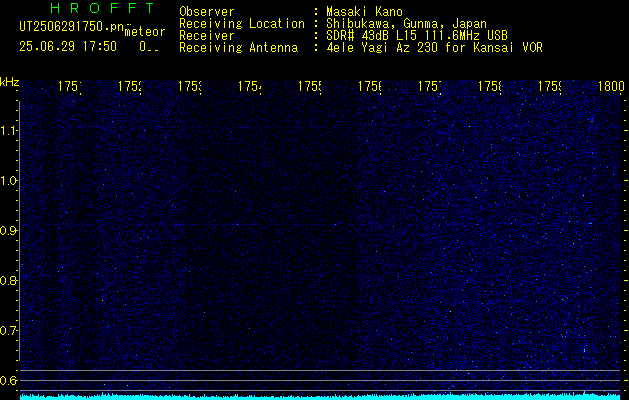The width and height of the screenshot is (629, 400).
Task: Click the cyan signal level strip at the bottom
Action: tap(320, 396)
